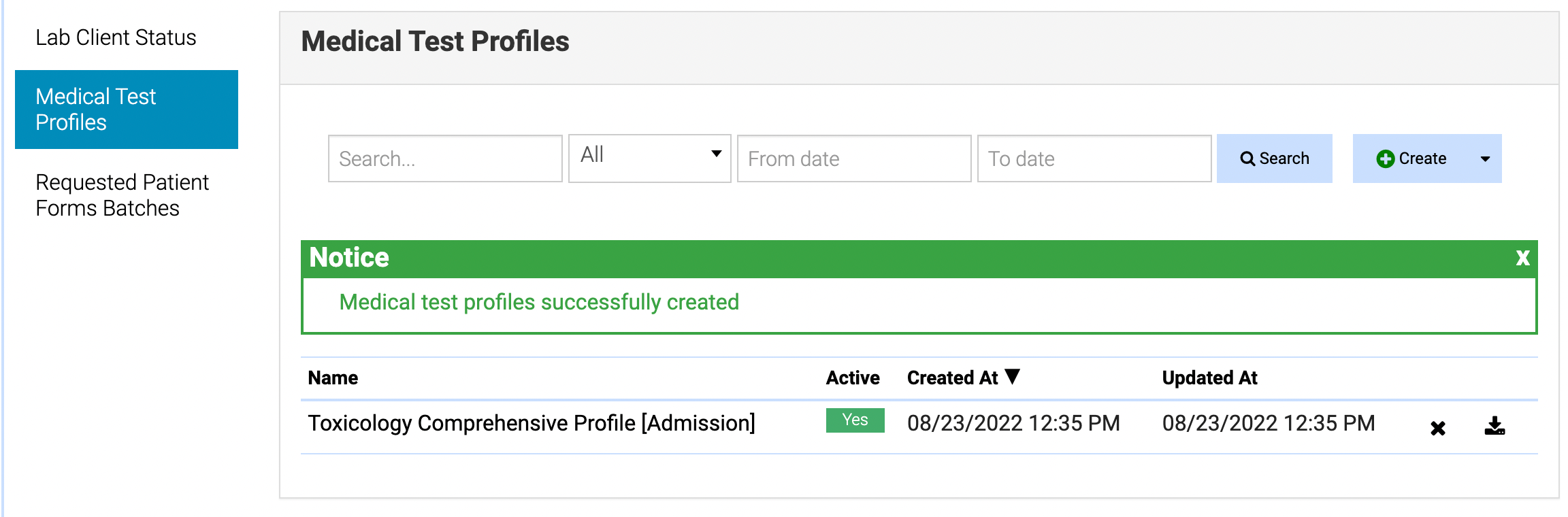This screenshot has height=517, width=1568.
Task: Sort by the Name column header
Action: (333, 378)
